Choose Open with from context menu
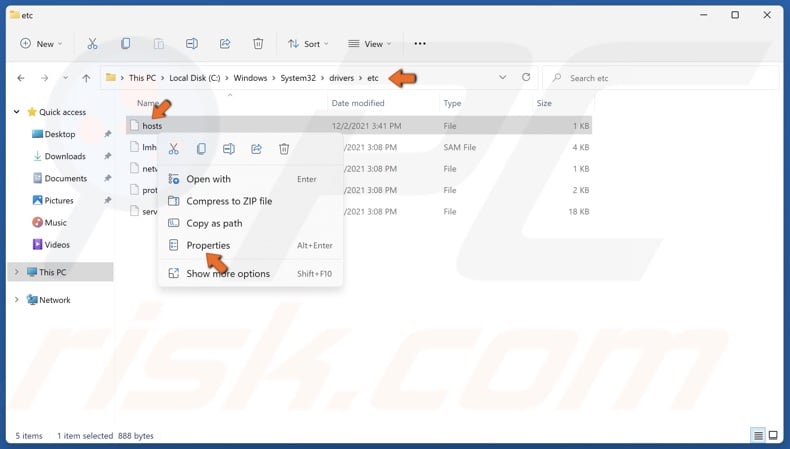The image size is (790, 449). pos(250,179)
